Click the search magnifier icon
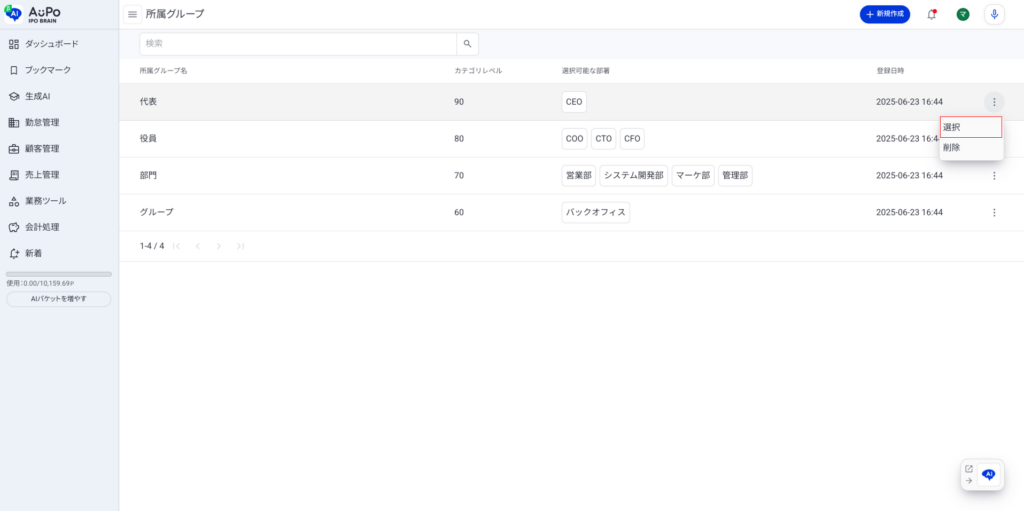 (467, 44)
